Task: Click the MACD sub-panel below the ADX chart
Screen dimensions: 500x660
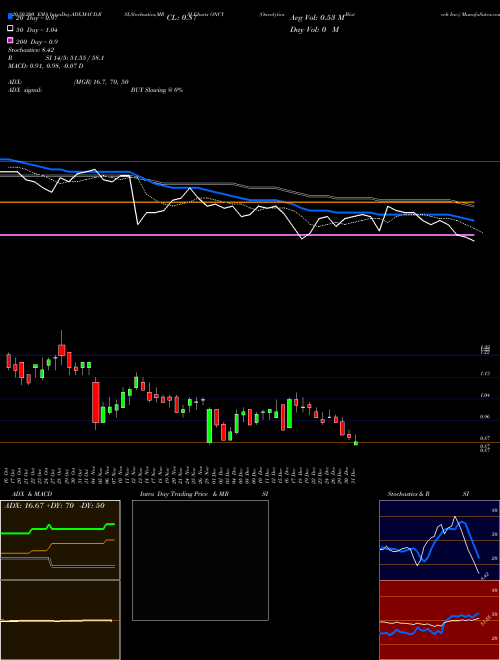Action: [x=60, y=620]
